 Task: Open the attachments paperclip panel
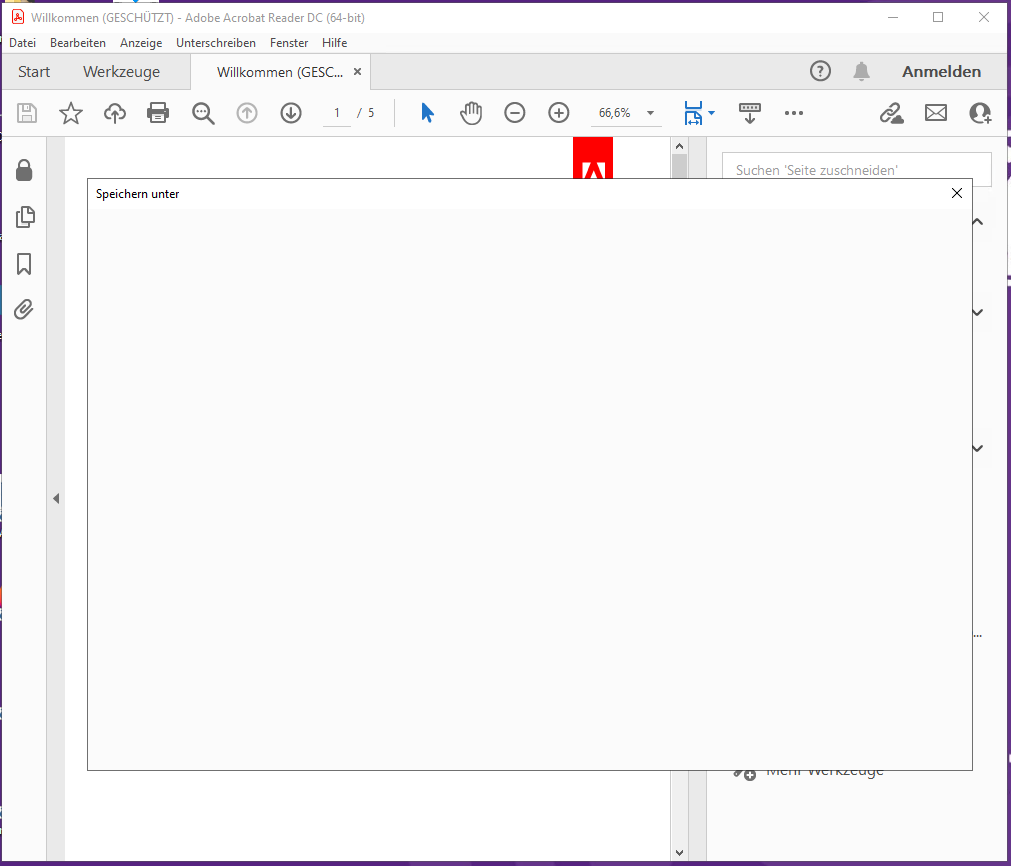coord(24,310)
